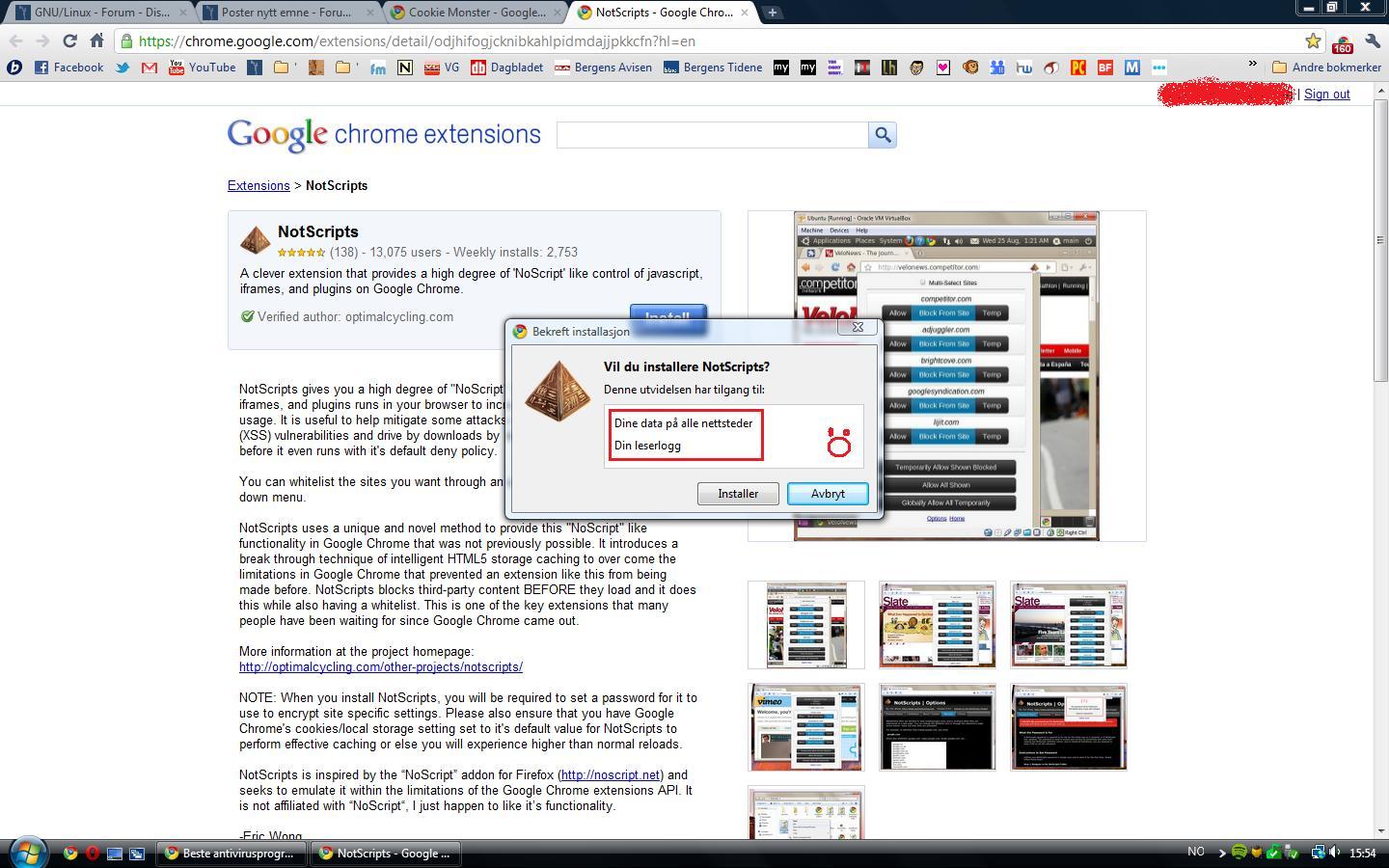Click the magnifier search button for extensions
This screenshot has width=1389, height=868.
[883, 135]
